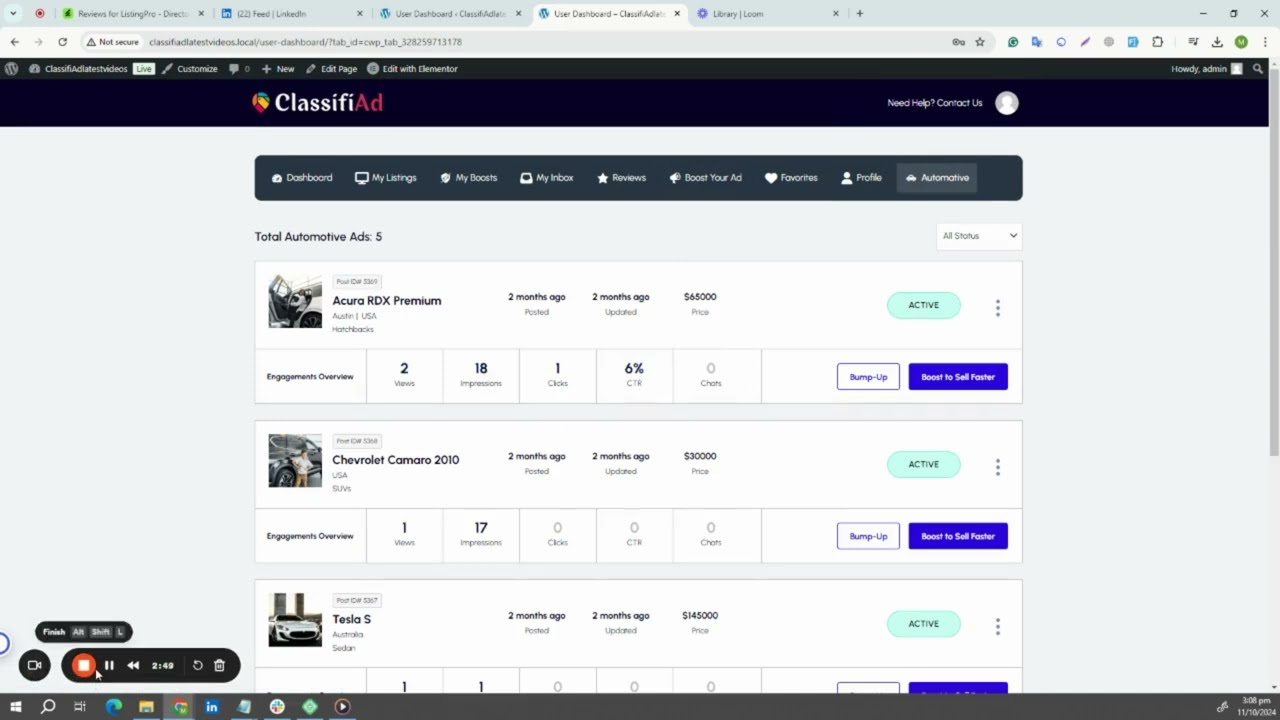Open Slack from the taskbar
The height and width of the screenshot is (720, 1280).
[277, 706]
